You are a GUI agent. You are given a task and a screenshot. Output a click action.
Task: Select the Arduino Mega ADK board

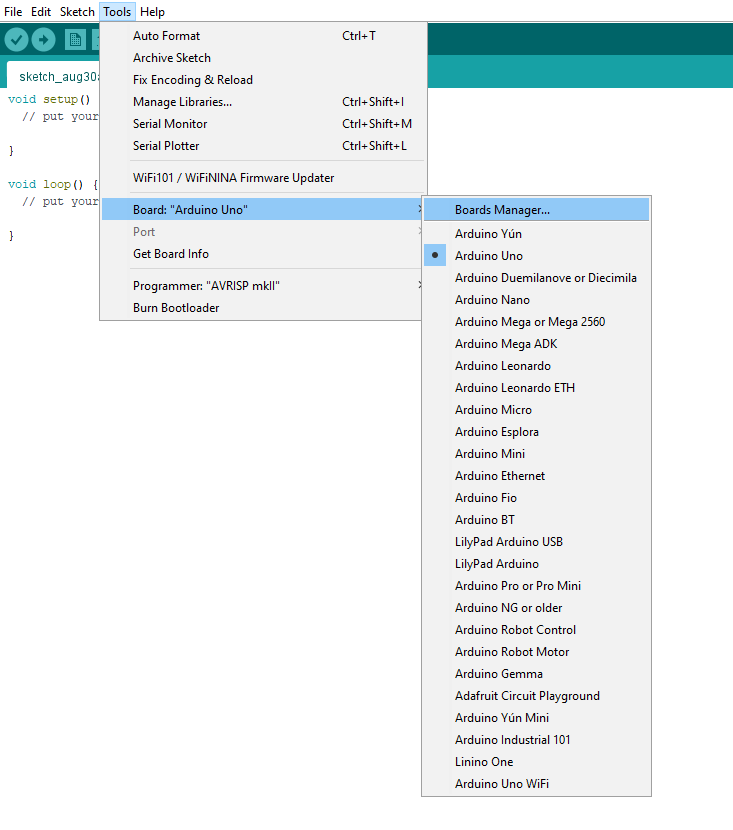pos(537,344)
